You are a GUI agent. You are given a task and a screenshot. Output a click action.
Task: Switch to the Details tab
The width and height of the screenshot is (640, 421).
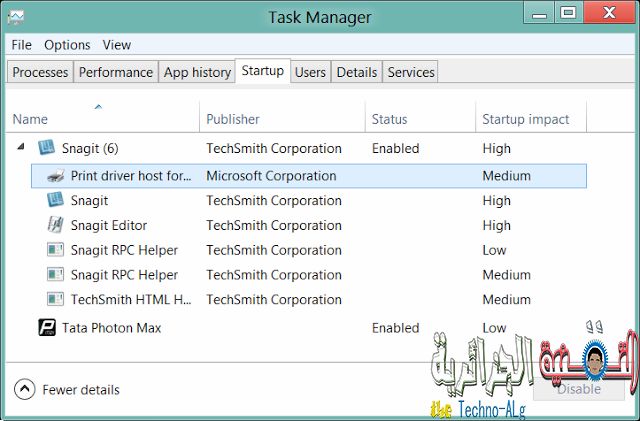357,72
